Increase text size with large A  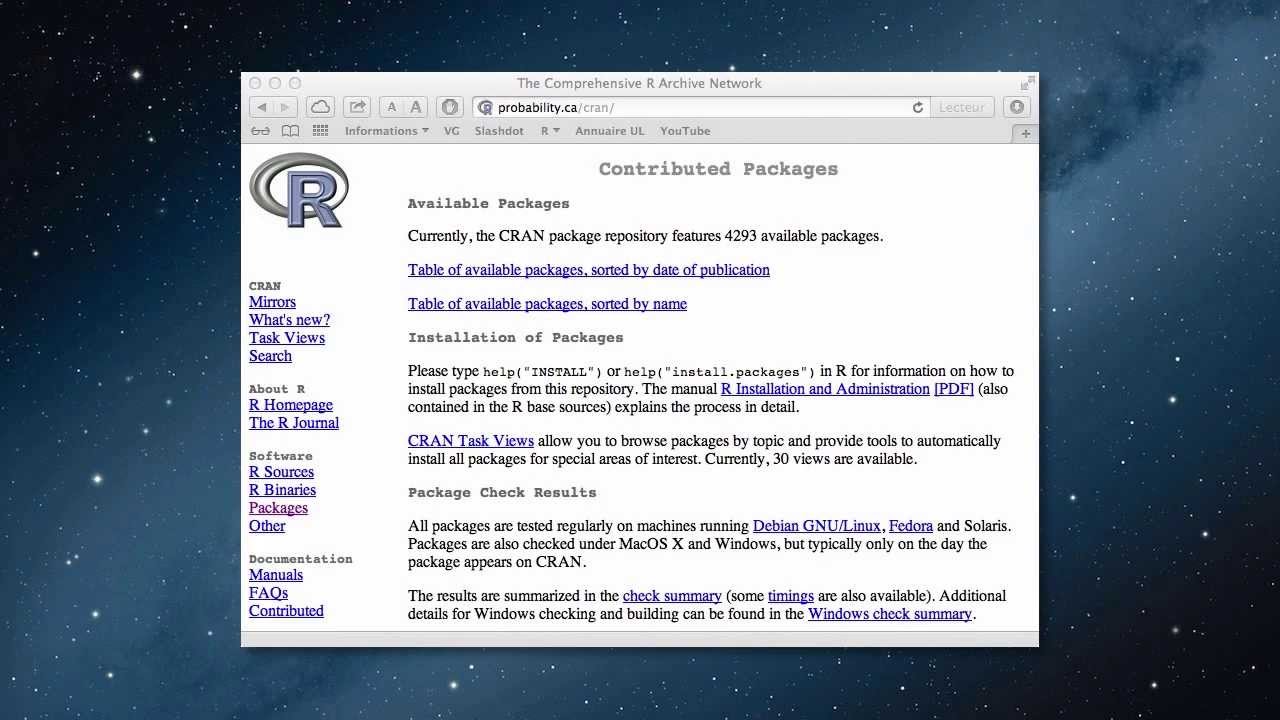click(x=416, y=107)
